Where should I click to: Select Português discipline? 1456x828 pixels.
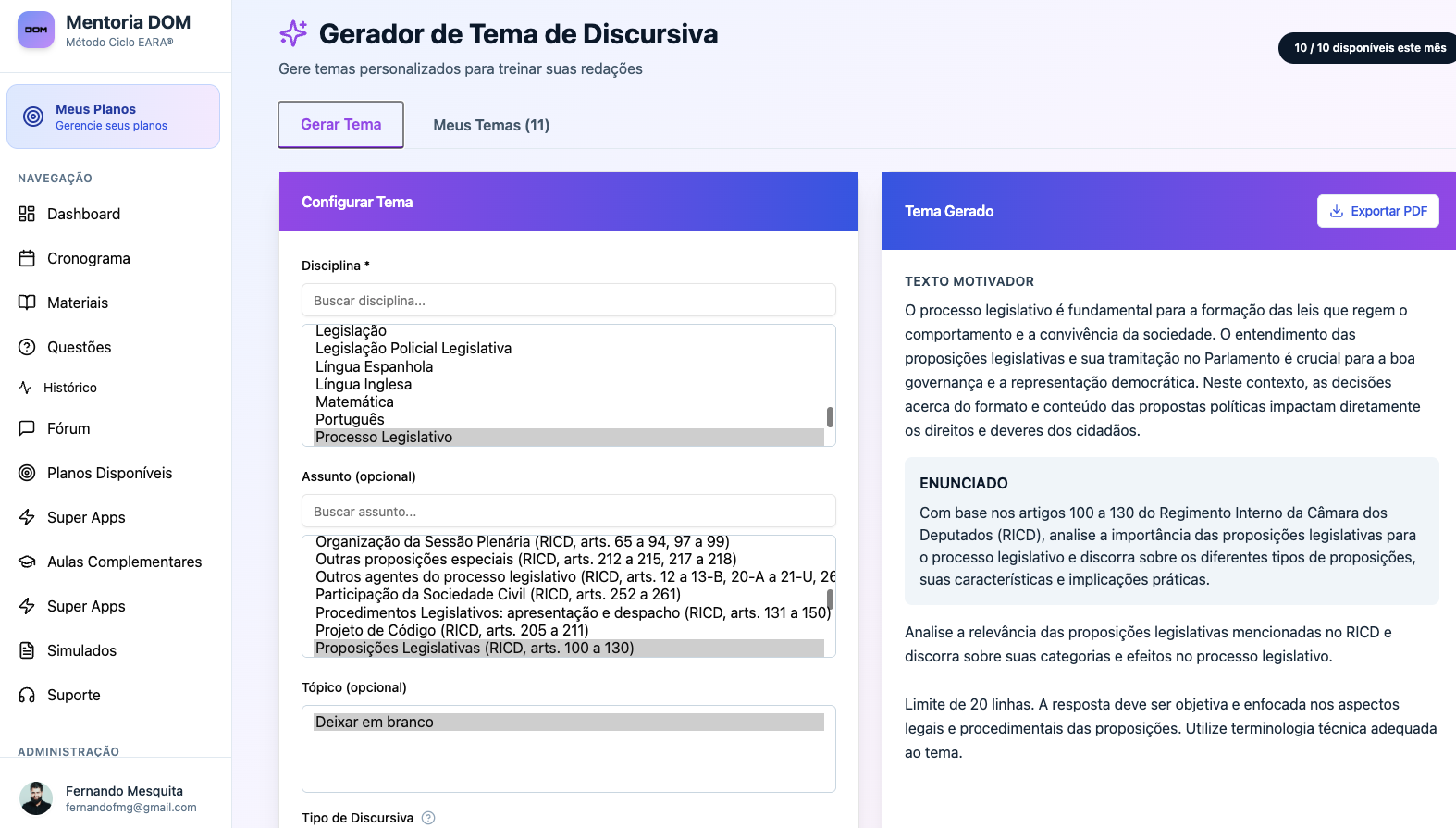coord(569,419)
